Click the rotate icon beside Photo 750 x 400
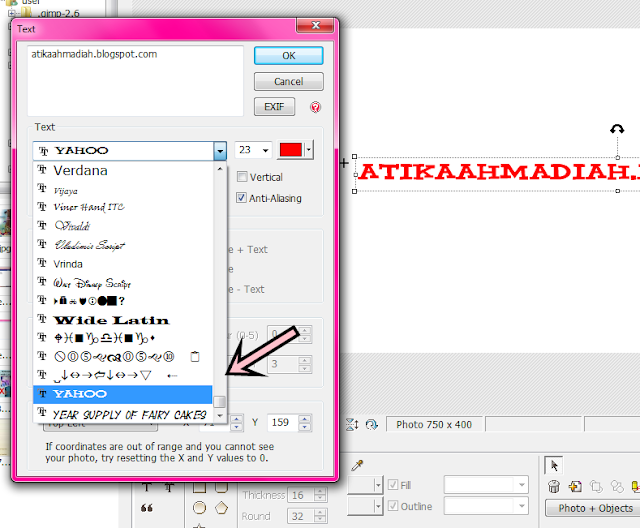The height and width of the screenshot is (528, 640). tap(372, 424)
